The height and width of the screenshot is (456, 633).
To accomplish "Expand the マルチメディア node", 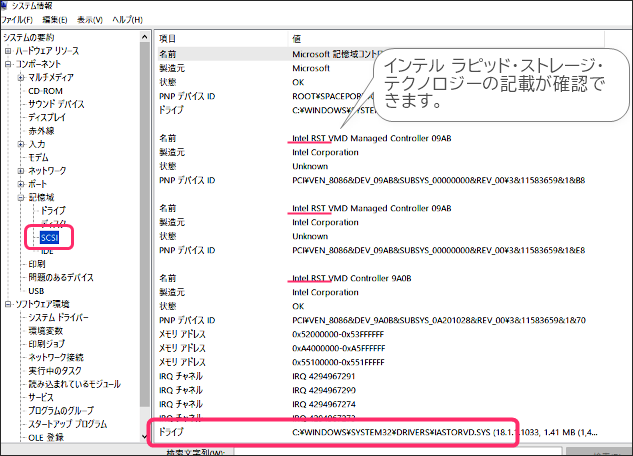I will point(21,77).
